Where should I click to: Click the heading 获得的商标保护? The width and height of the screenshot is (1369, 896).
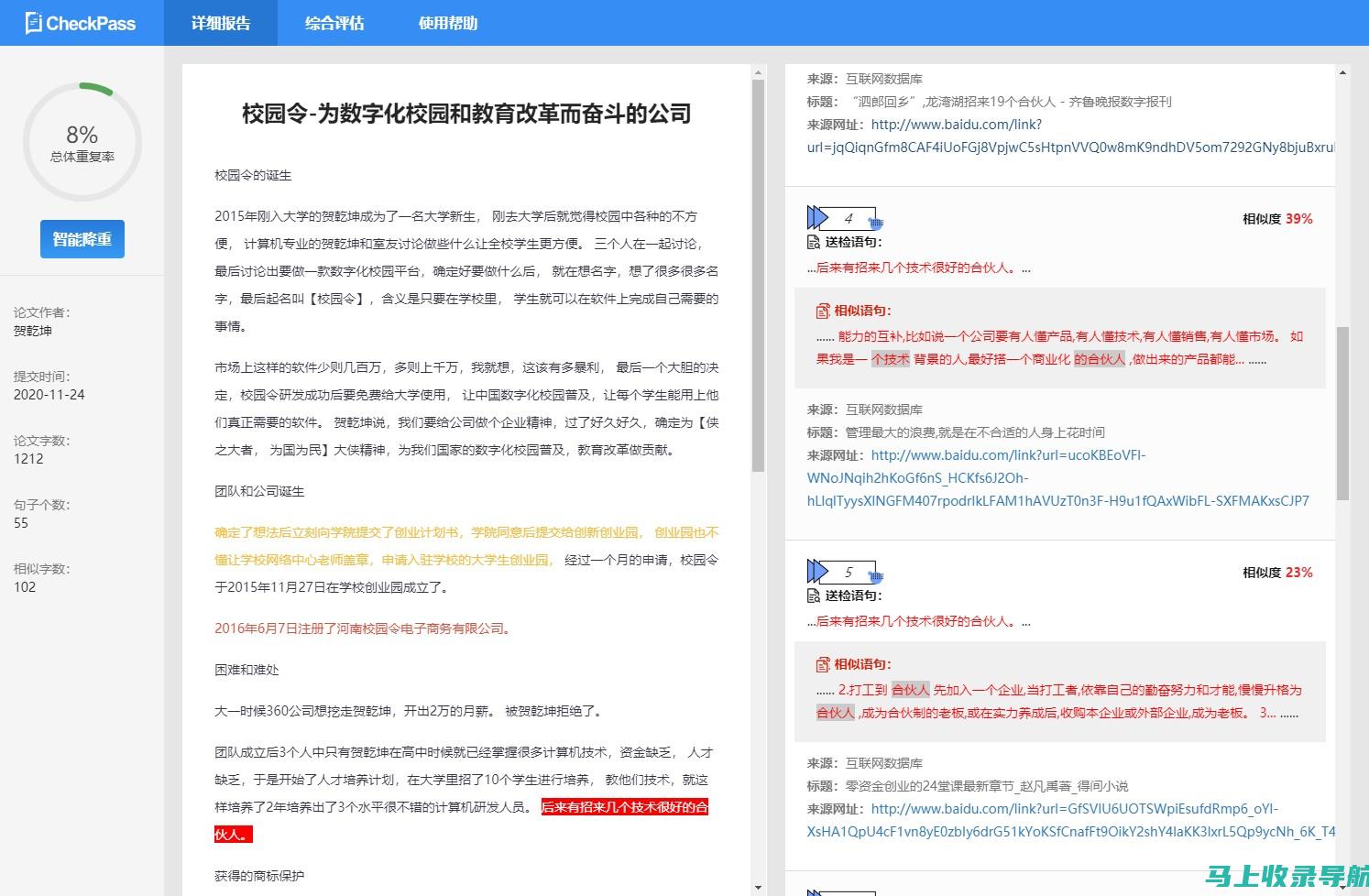[259, 876]
